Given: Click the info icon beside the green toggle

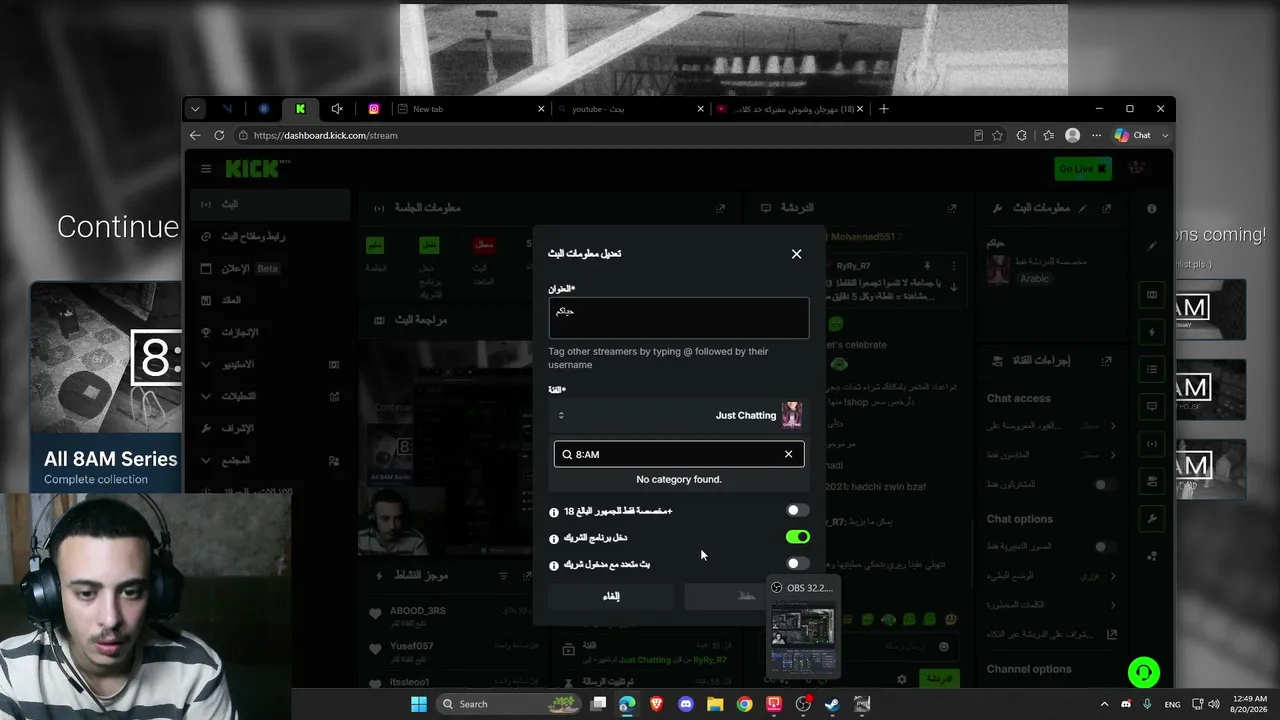Looking at the screenshot, I should coord(554,539).
